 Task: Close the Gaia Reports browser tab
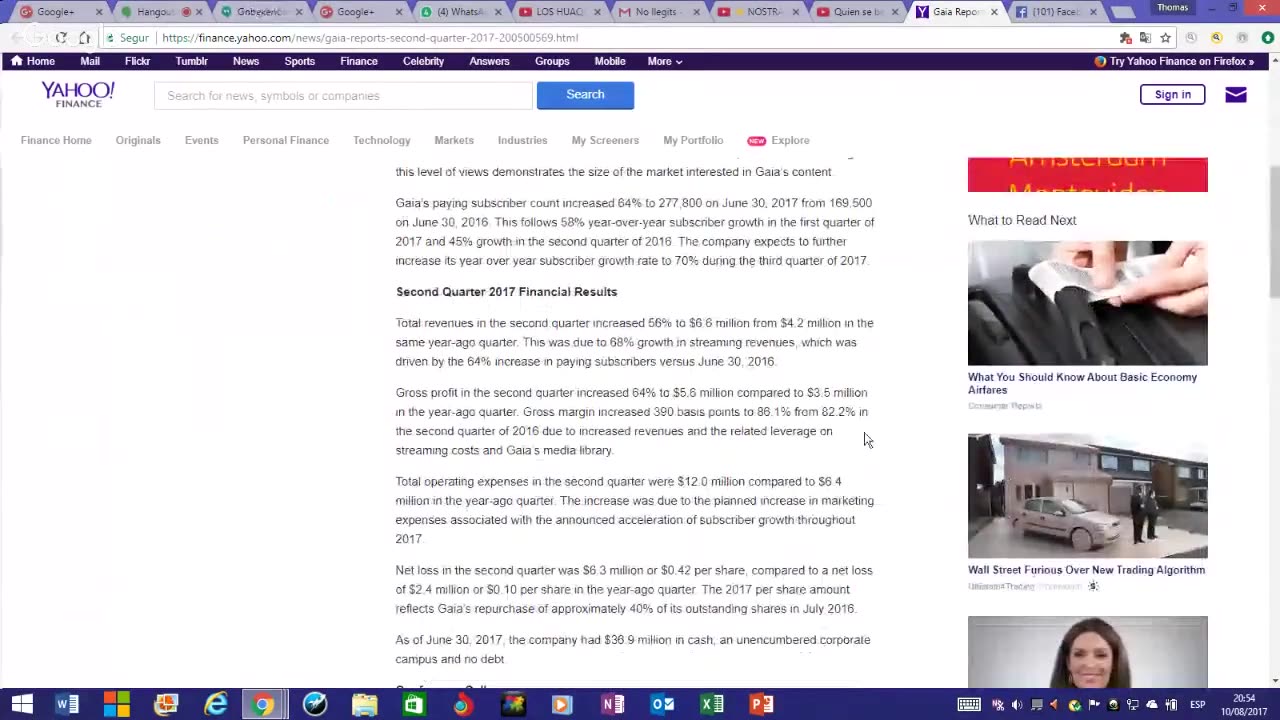(x=994, y=12)
